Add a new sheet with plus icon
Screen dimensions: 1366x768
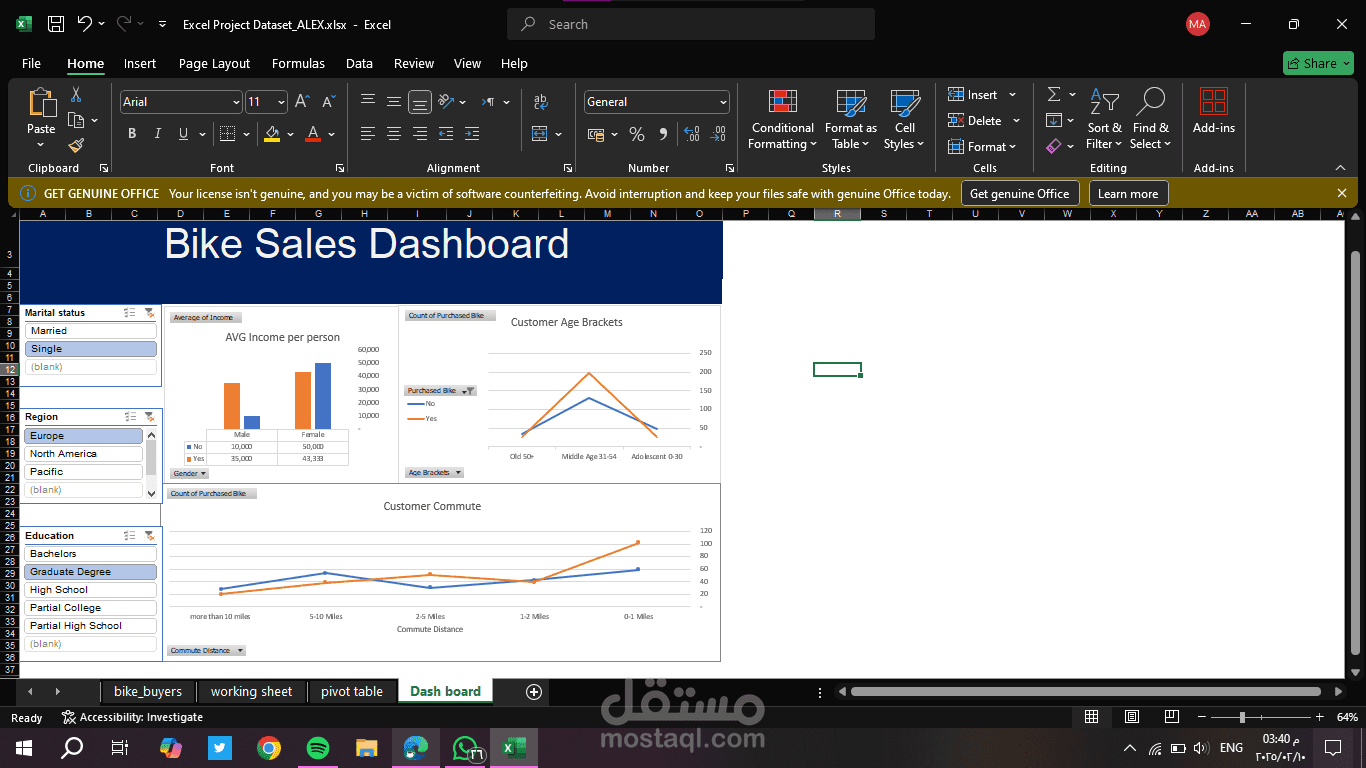(534, 692)
